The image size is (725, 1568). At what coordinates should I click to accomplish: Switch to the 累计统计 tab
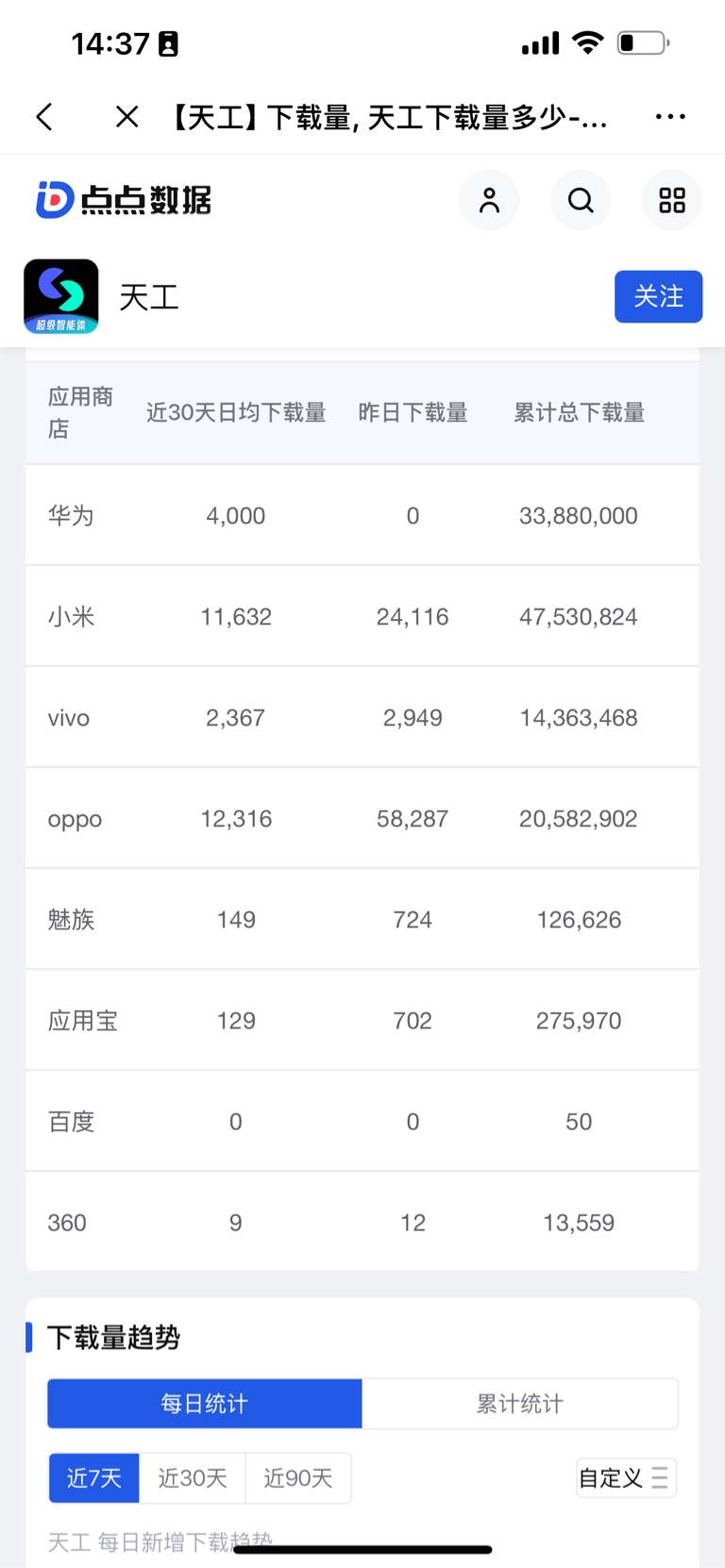point(520,1404)
